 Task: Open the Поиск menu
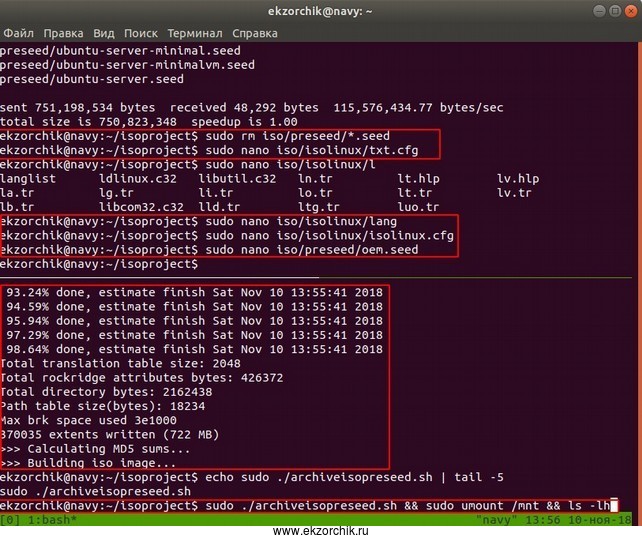click(x=141, y=33)
